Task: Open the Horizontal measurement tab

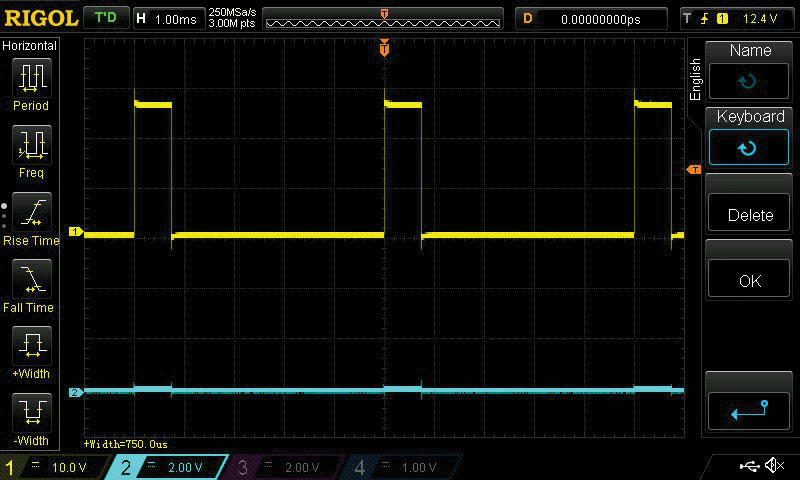Action: click(x=30, y=46)
